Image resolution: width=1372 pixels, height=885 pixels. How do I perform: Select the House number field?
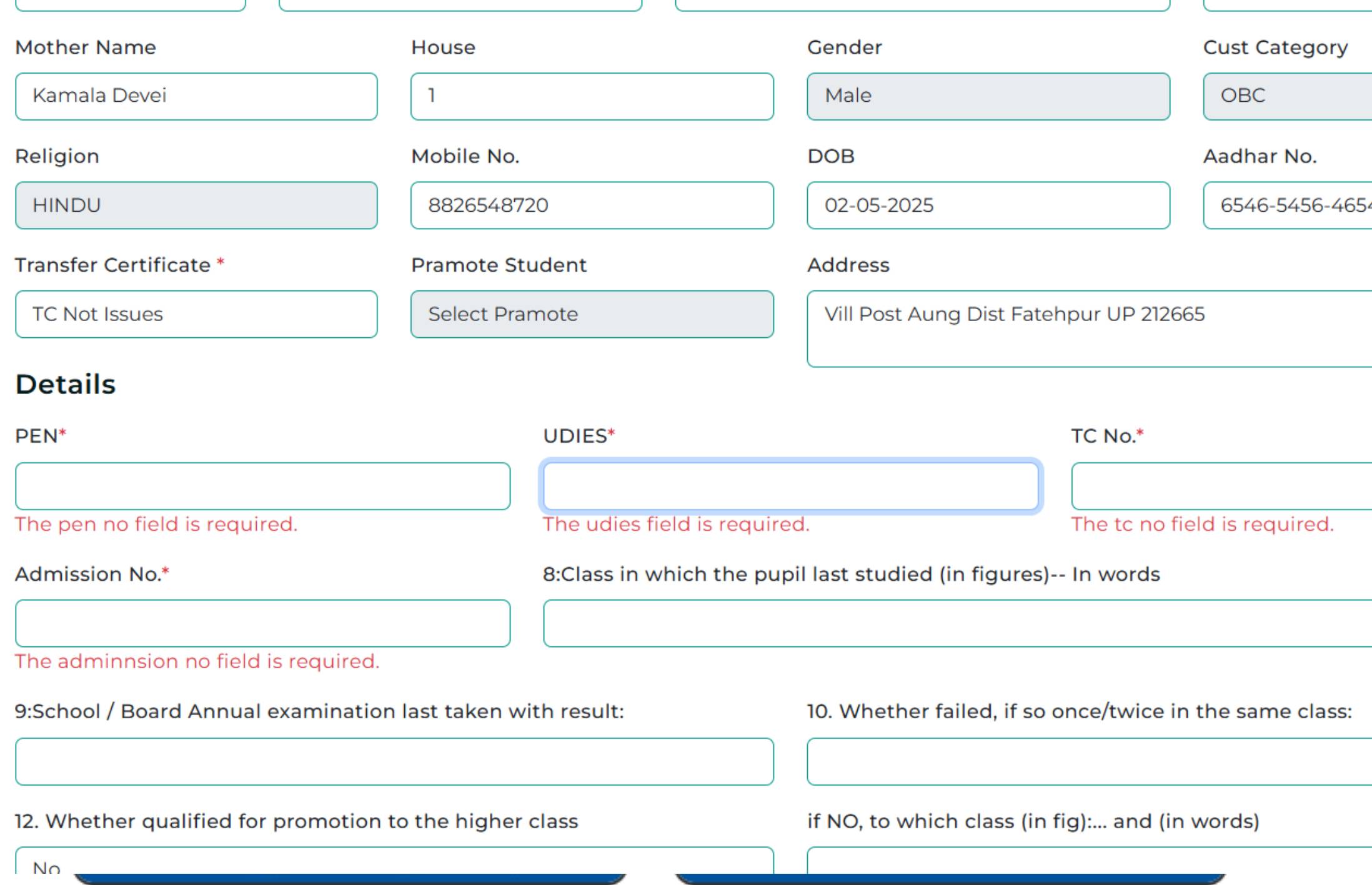[592, 96]
